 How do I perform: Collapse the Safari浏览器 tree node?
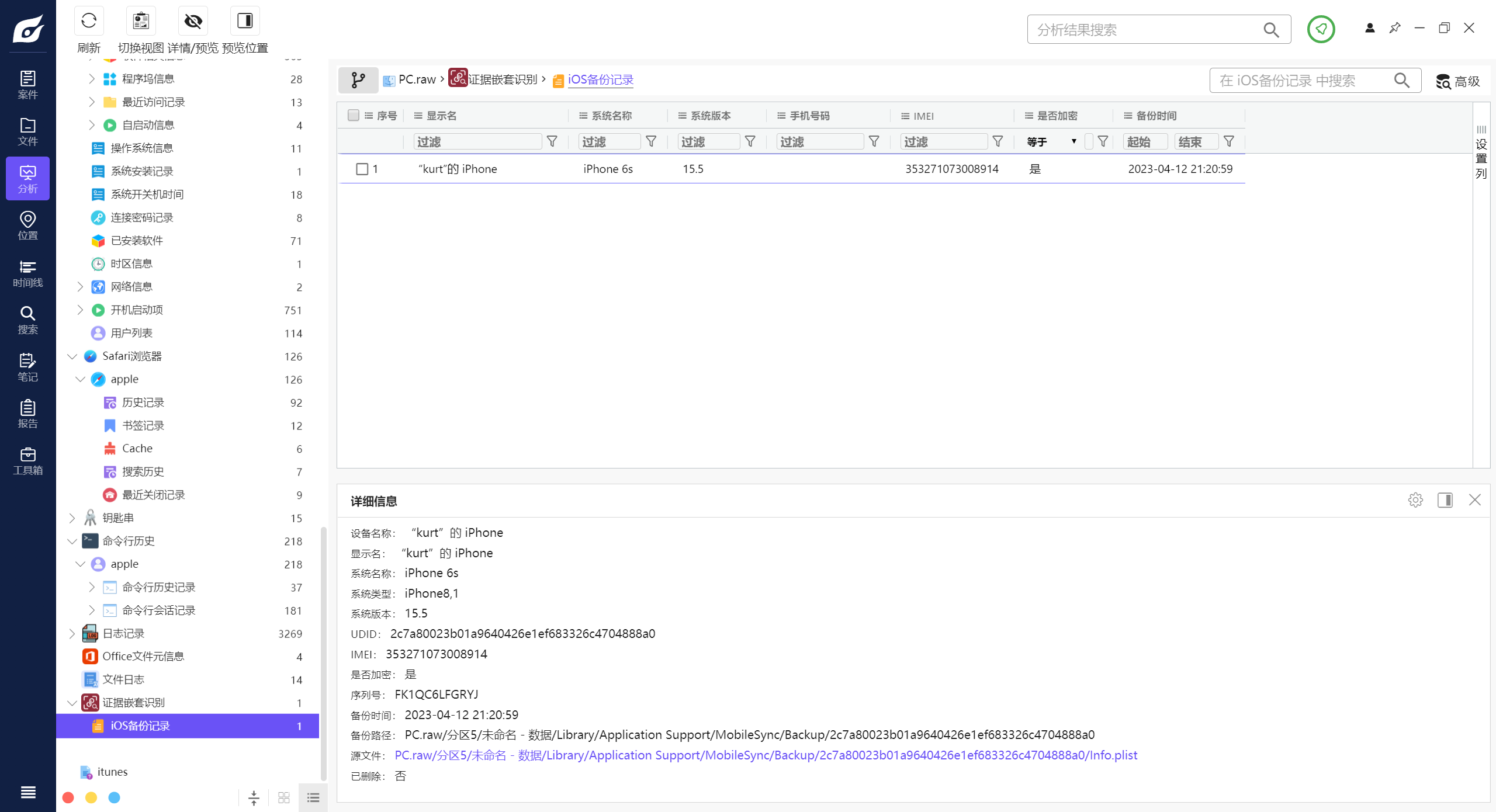(x=72, y=356)
